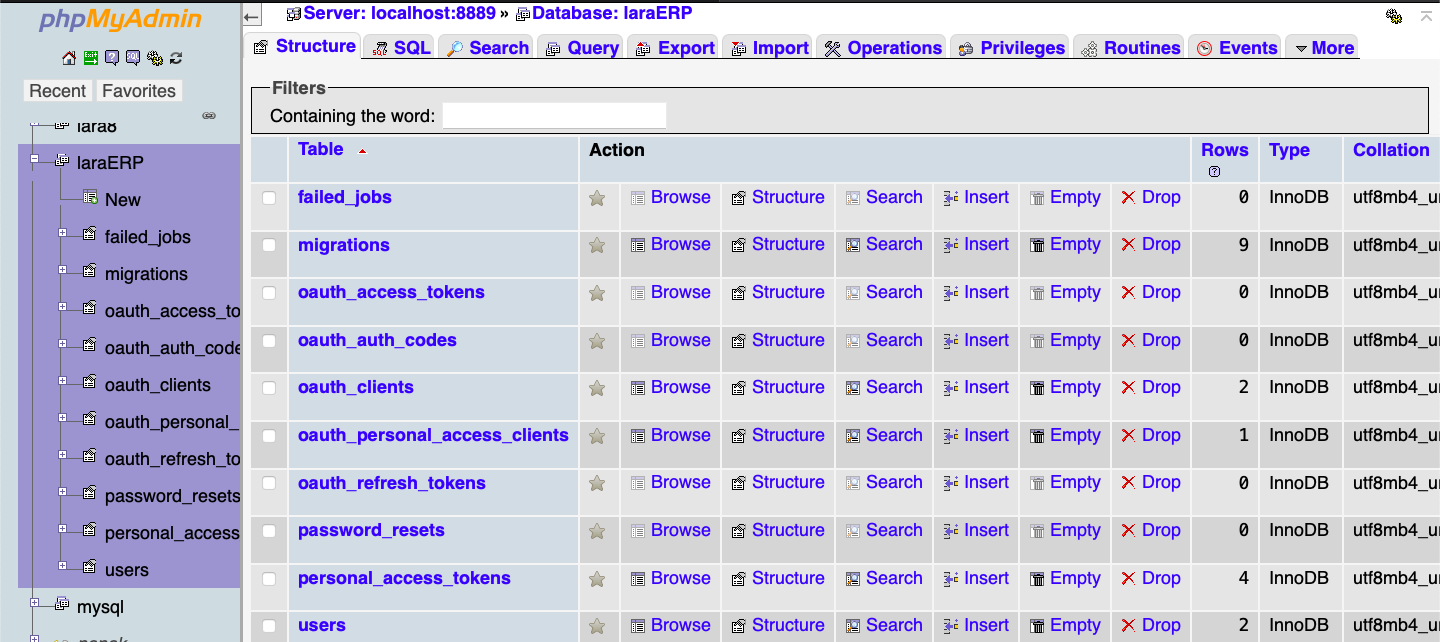Click server icon in breadcrumb

click(x=293, y=14)
